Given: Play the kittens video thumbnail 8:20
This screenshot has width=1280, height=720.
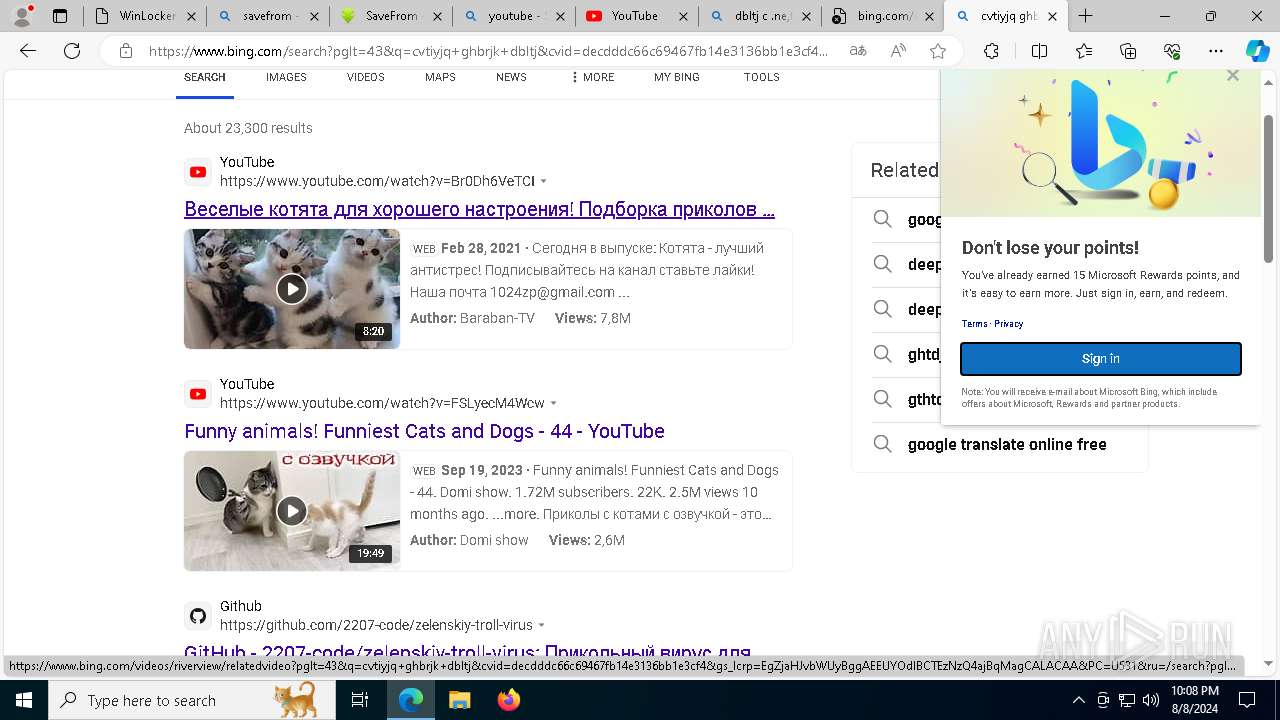Looking at the screenshot, I should click(x=292, y=289).
